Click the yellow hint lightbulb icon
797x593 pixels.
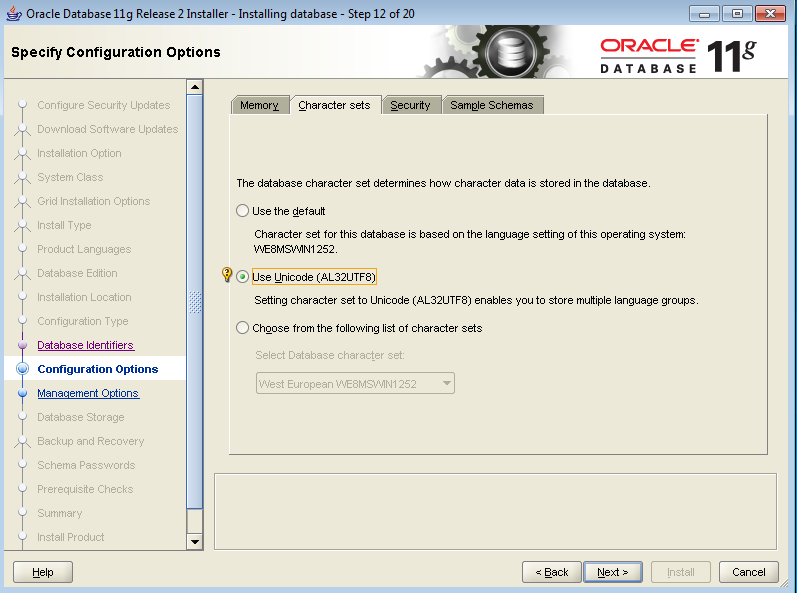(227, 274)
